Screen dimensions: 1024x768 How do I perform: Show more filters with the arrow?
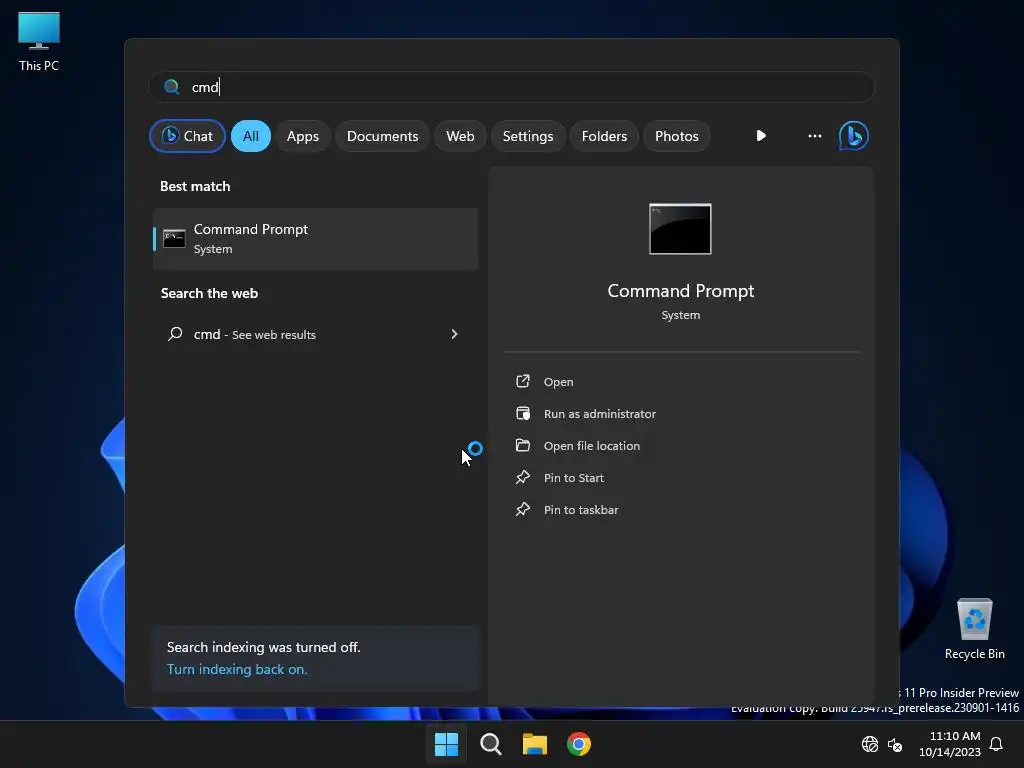761,136
